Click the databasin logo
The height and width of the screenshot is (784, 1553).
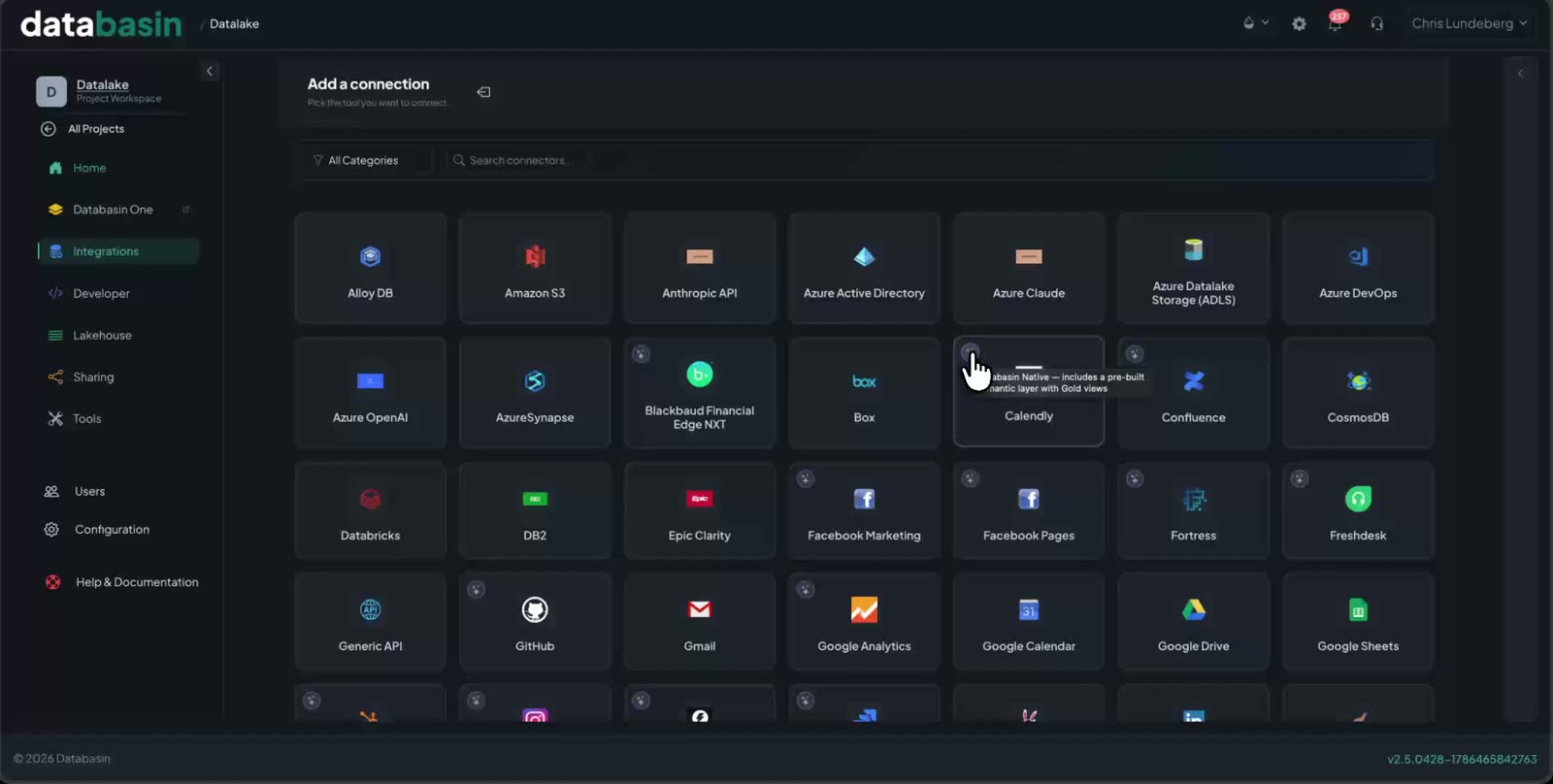point(101,23)
